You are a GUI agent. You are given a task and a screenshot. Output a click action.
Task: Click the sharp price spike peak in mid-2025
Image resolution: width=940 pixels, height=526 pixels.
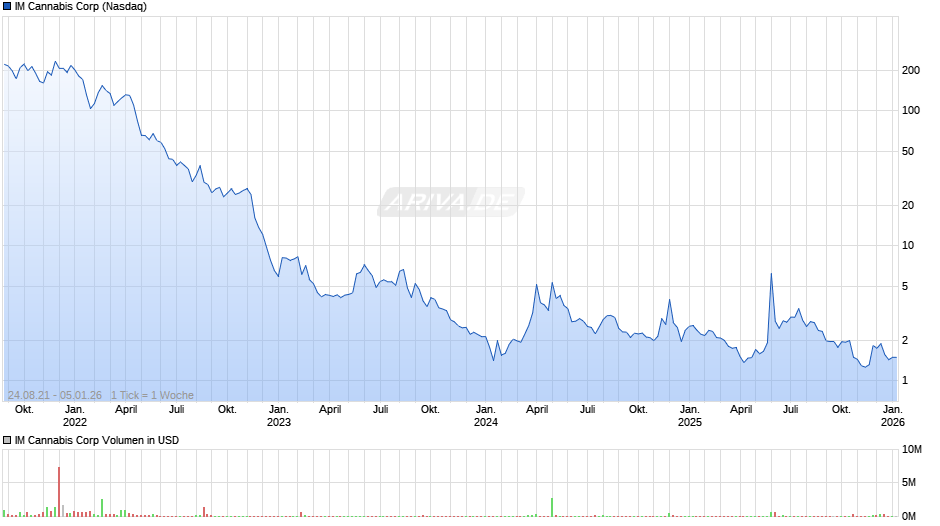(771, 274)
